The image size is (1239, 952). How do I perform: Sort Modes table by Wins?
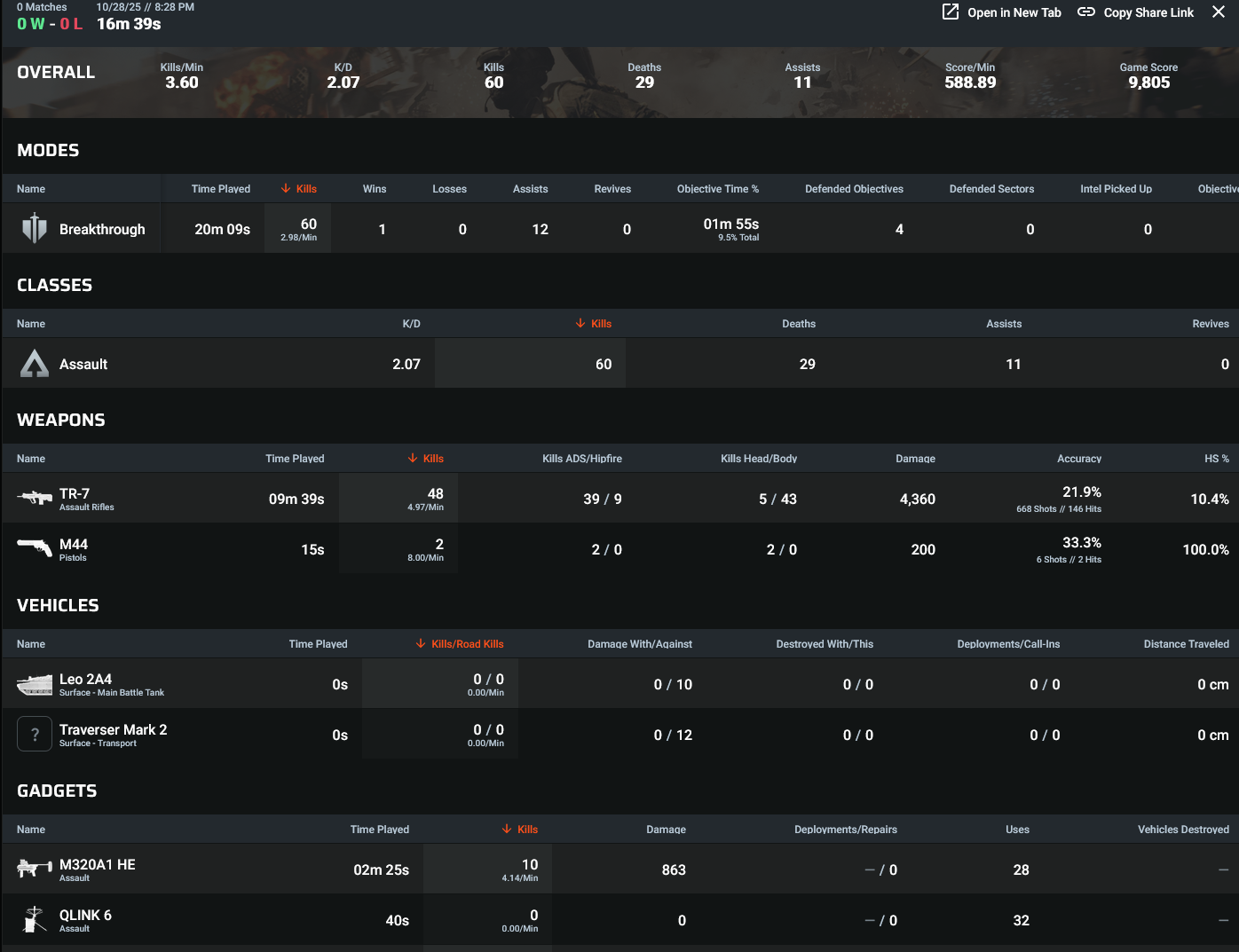pyautogui.click(x=375, y=189)
